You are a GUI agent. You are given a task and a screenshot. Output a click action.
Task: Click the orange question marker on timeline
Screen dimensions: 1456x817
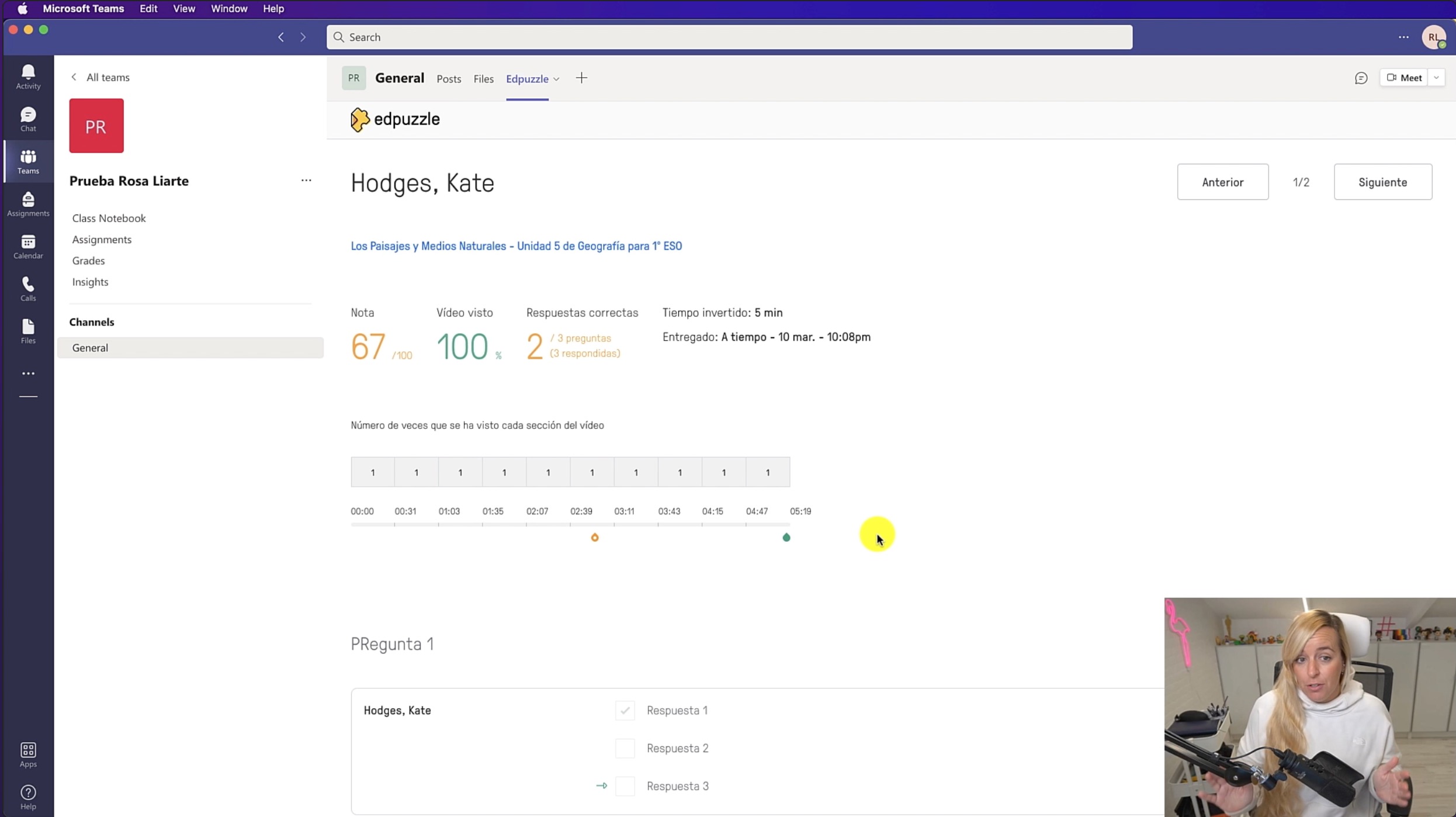pyautogui.click(x=594, y=537)
